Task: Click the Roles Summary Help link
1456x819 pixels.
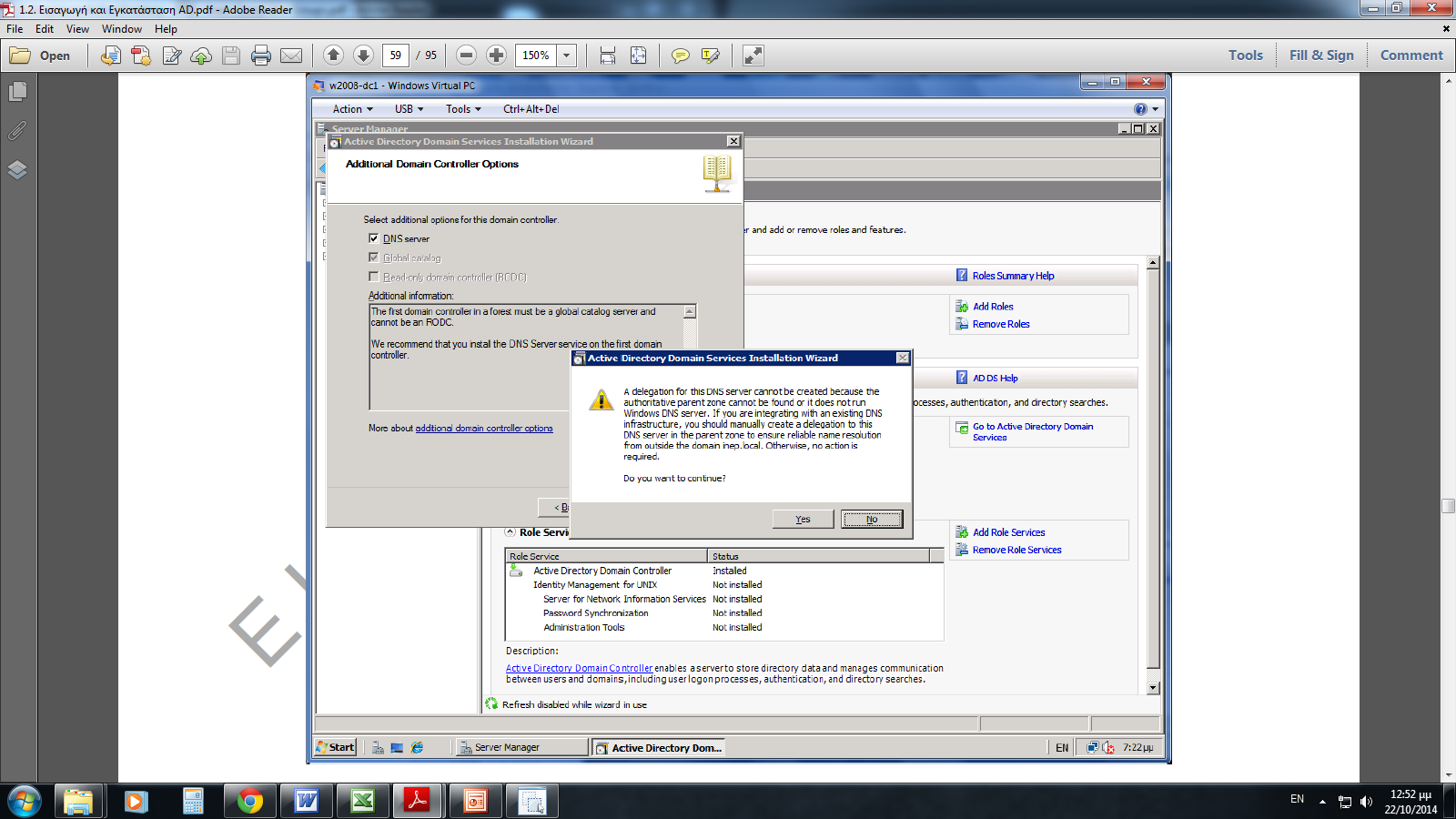Action: 1013,276
